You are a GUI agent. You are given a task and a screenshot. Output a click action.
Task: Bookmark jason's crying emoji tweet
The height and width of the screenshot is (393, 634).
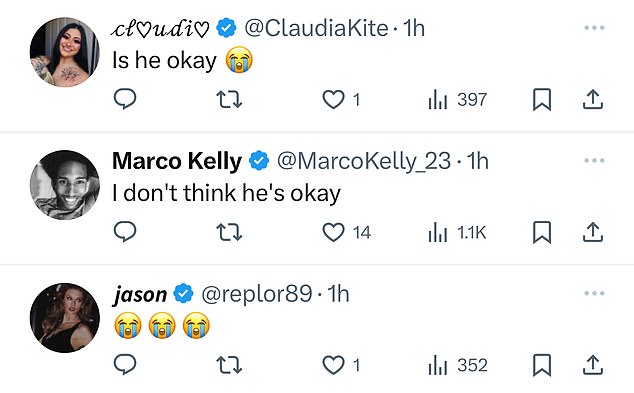coord(542,365)
